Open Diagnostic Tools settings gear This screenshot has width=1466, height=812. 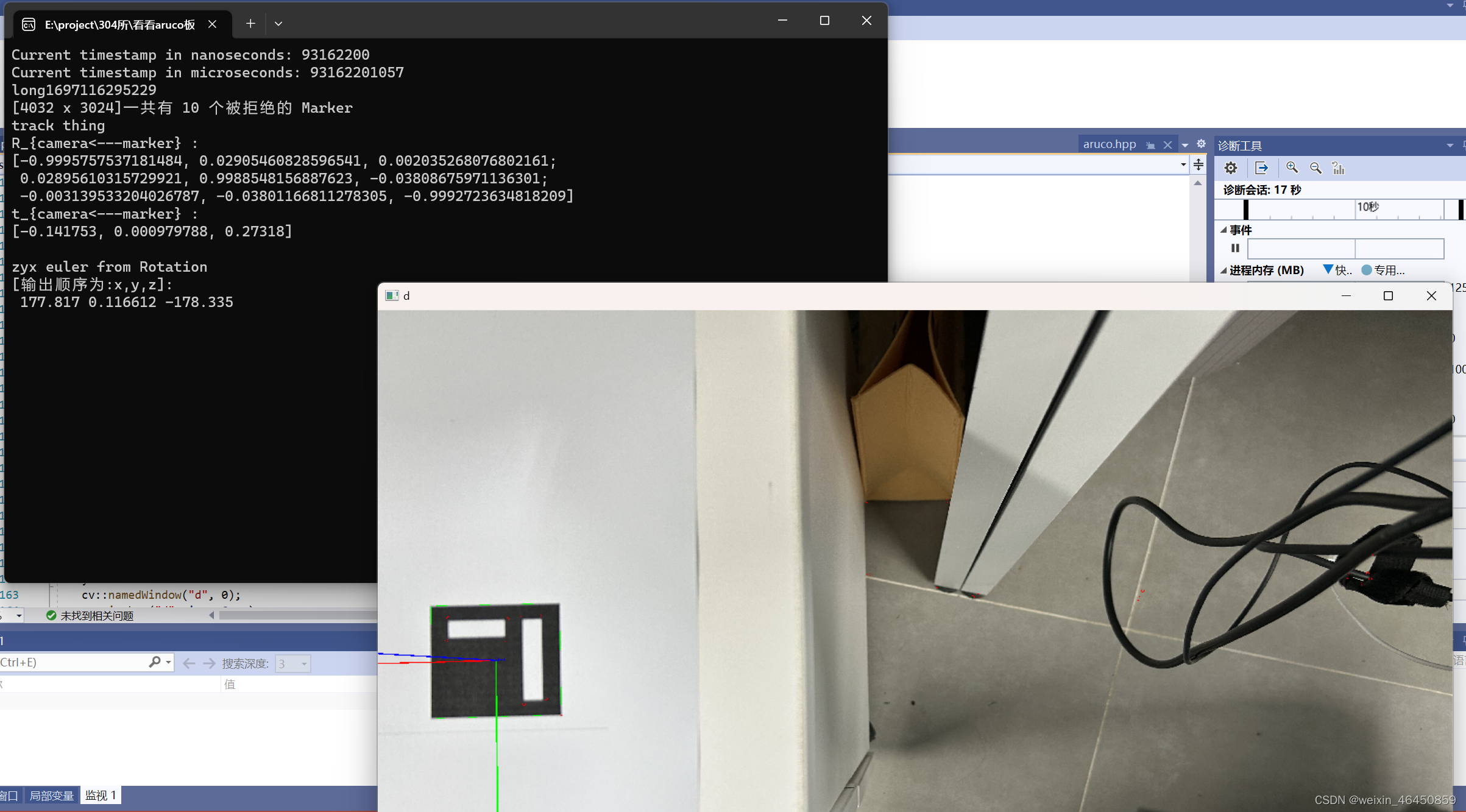(x=1231, y=168)
